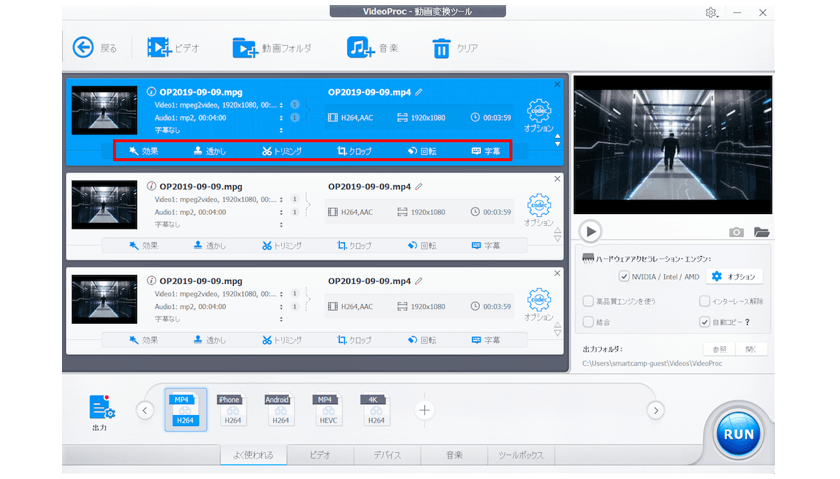The width and height of the screenshot is (840, 479).
Task: Add music using the 音楽 icon
Action: 359,47
